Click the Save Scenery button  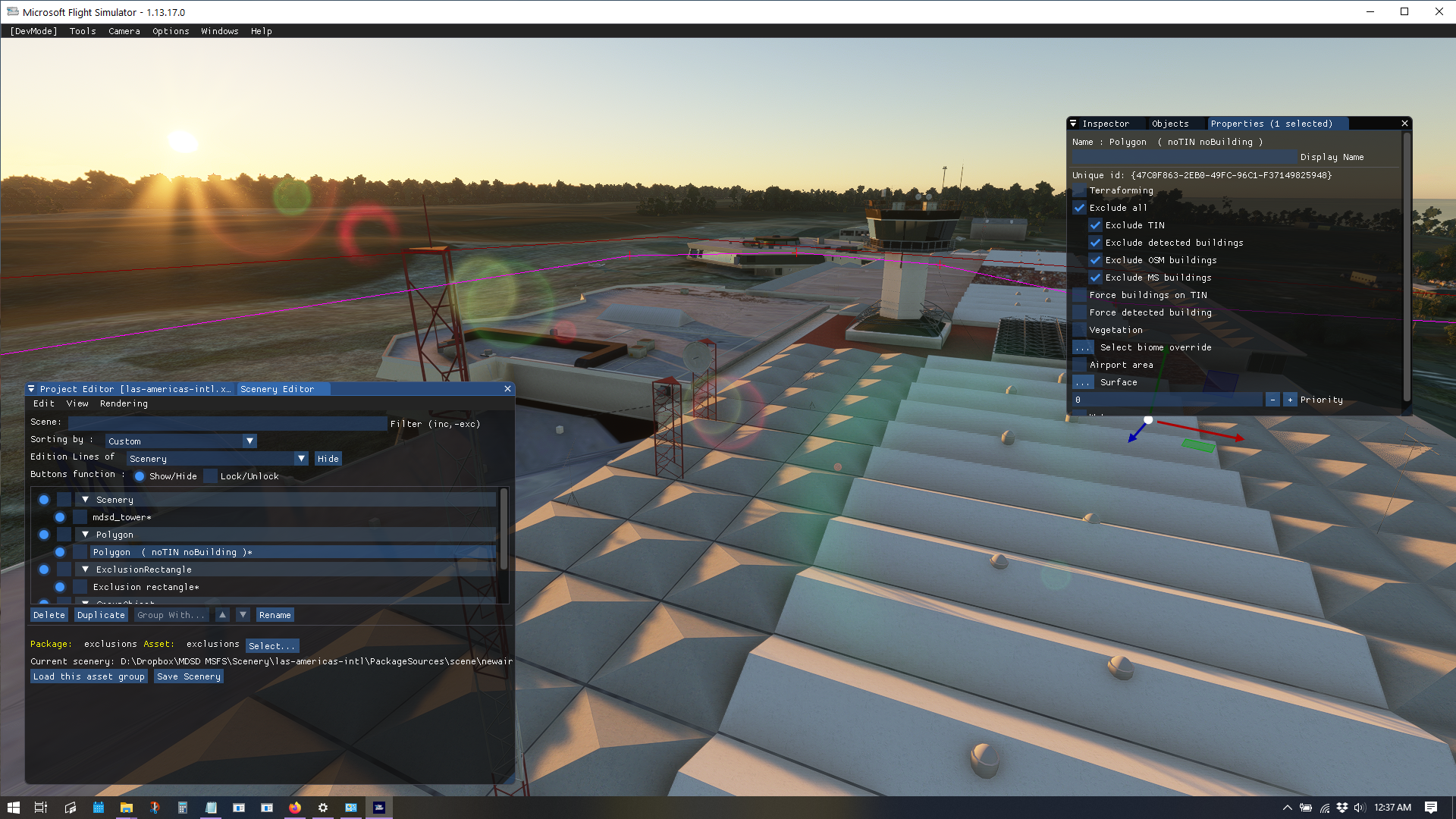[x=189, y=676]
